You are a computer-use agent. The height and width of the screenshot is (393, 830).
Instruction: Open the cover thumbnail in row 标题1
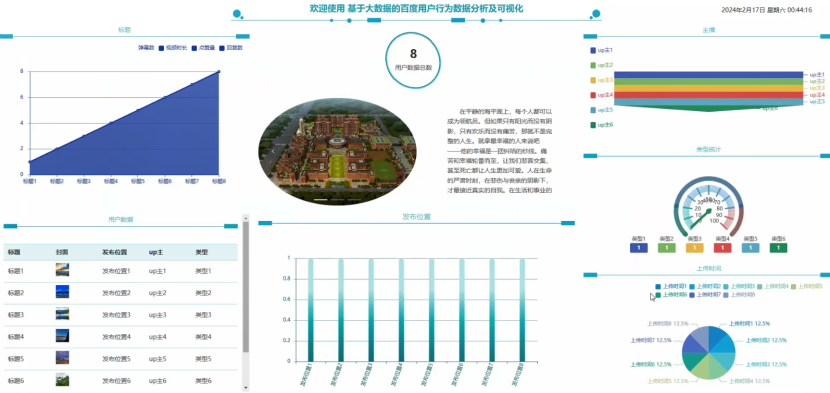(x=62, y=270)
